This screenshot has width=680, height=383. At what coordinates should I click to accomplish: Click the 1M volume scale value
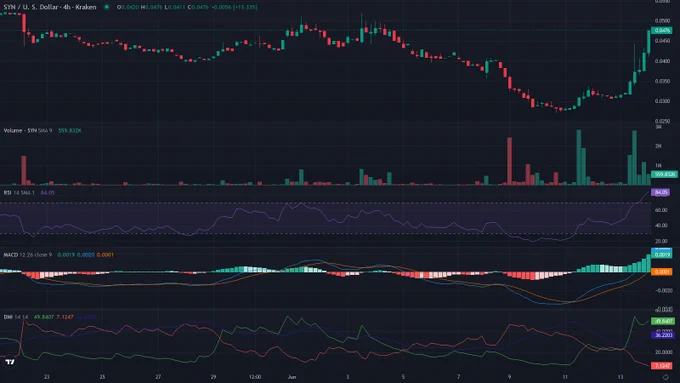(658, 165)
